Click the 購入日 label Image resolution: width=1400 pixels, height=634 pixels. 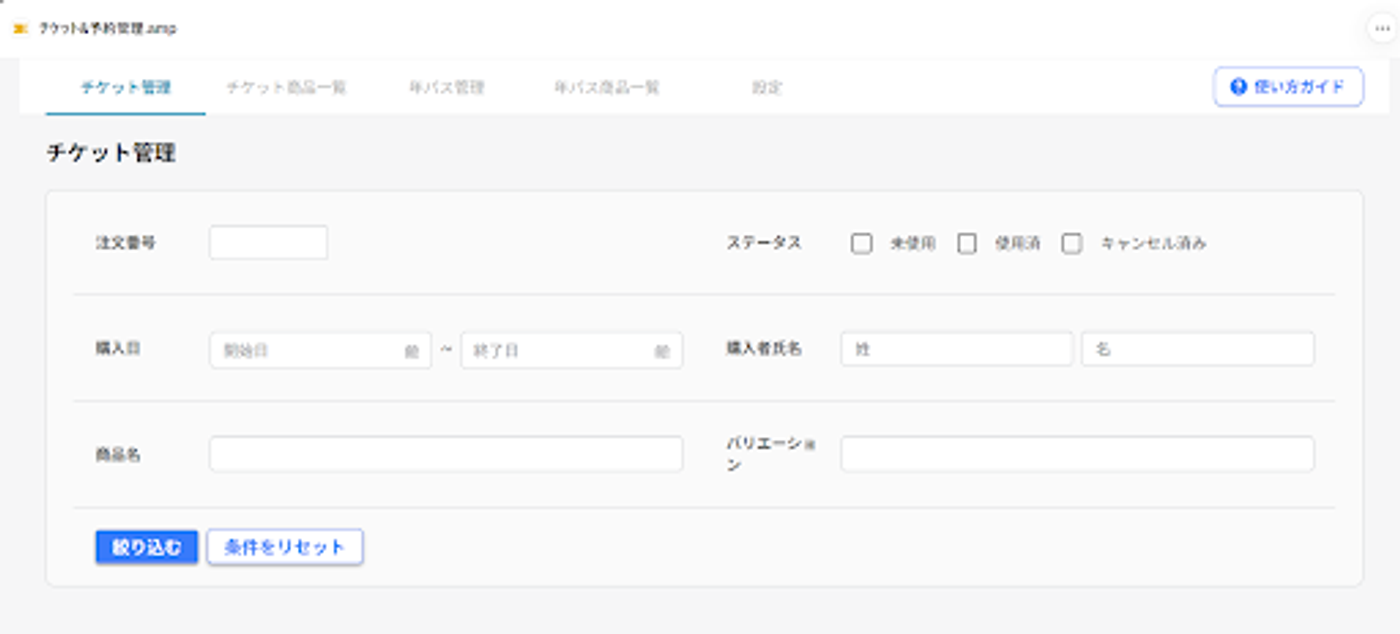tap(117, 349)
